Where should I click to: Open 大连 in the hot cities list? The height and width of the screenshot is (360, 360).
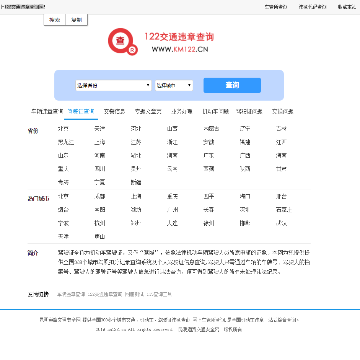pyautogui.click(x=172, y=223)
